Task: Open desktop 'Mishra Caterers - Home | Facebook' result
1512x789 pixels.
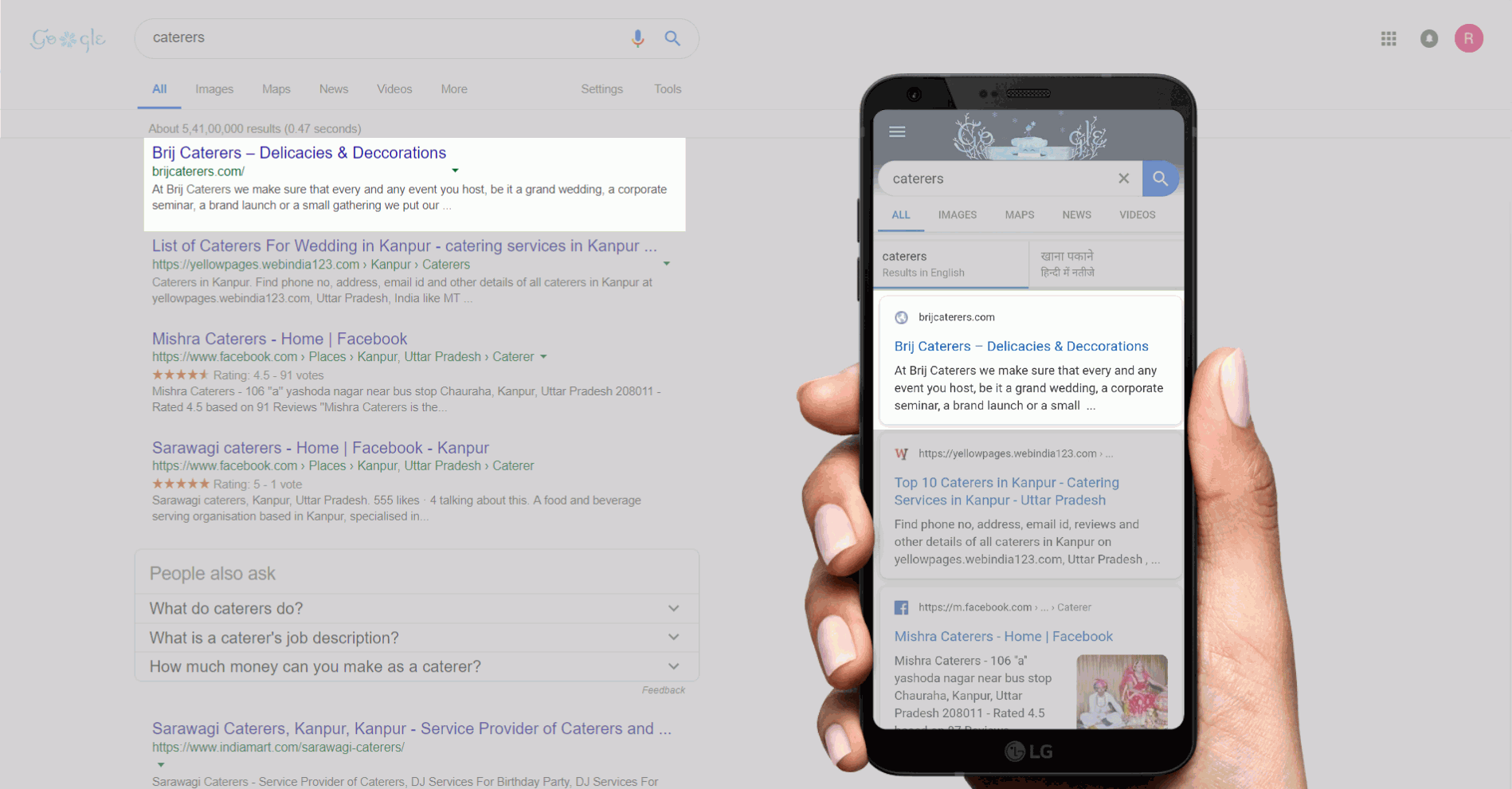Action: coord(280,340)
